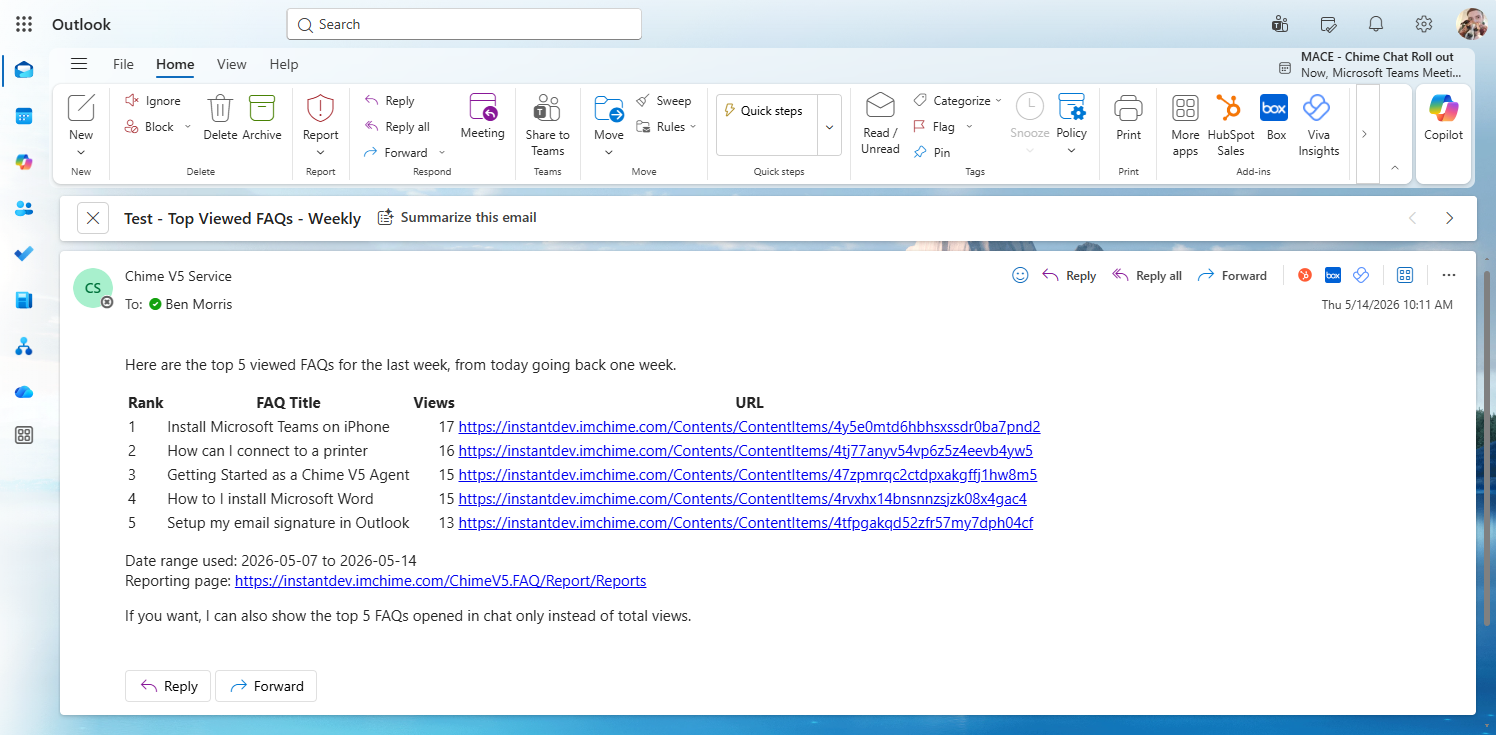Show more ribbon commands arrow
Viewport: 1496px width, 735px height.
[x=1365, y=134]
